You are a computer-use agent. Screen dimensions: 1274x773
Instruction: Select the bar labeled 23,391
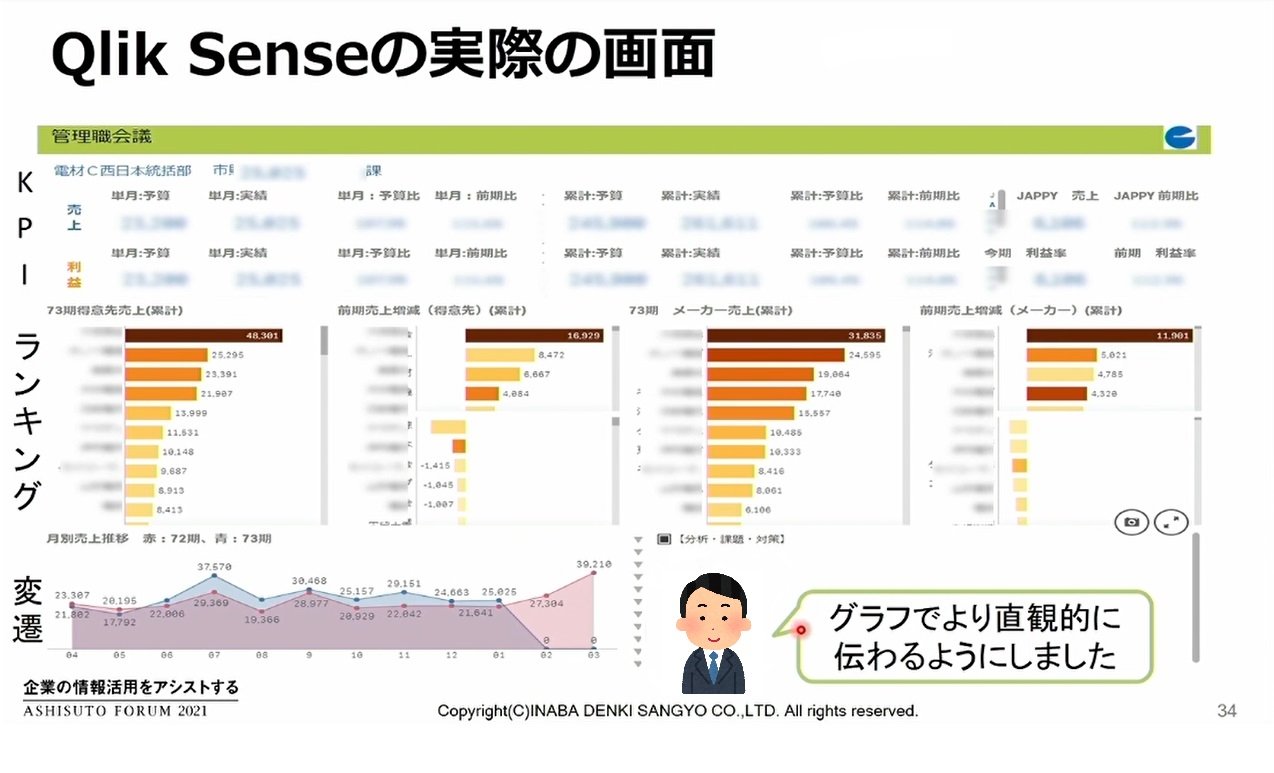163,374
